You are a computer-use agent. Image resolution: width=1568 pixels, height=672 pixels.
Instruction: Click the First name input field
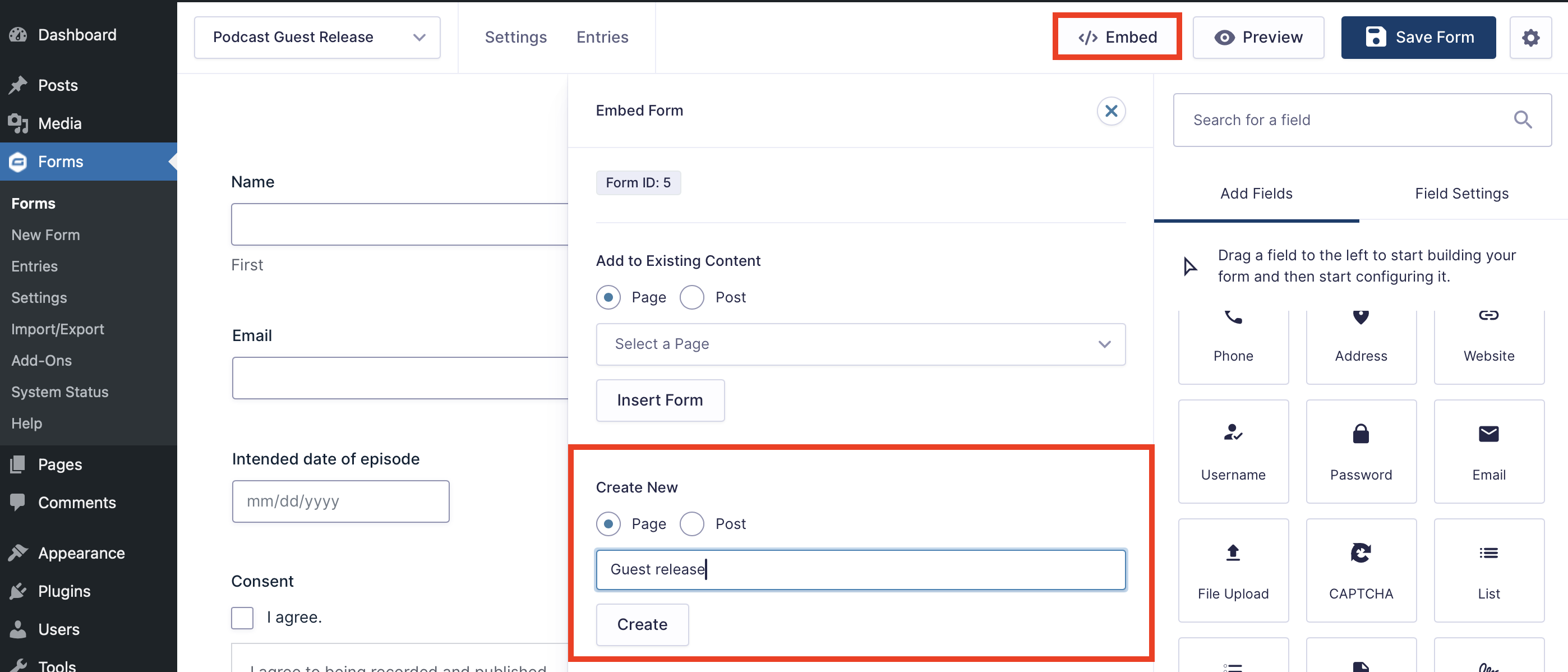[399, 224]
